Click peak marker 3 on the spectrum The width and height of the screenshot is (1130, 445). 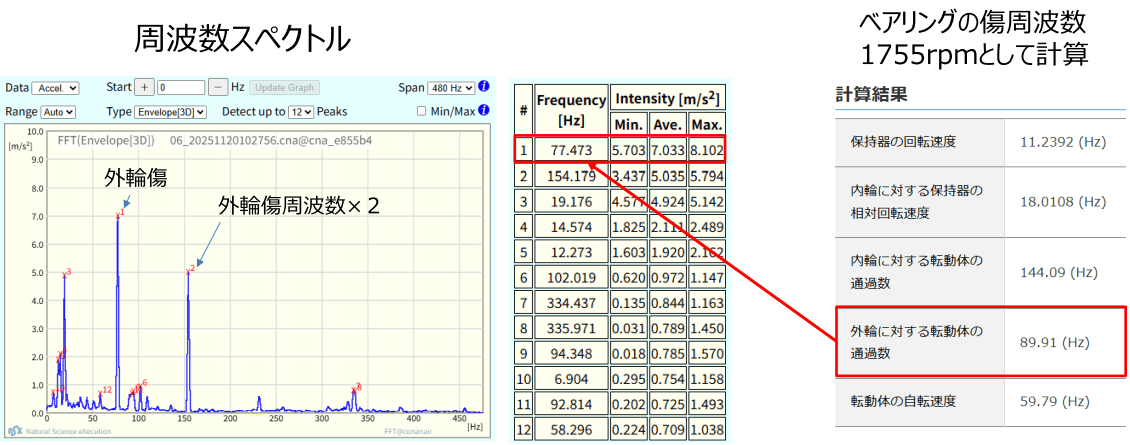click(x=66, y=272)
